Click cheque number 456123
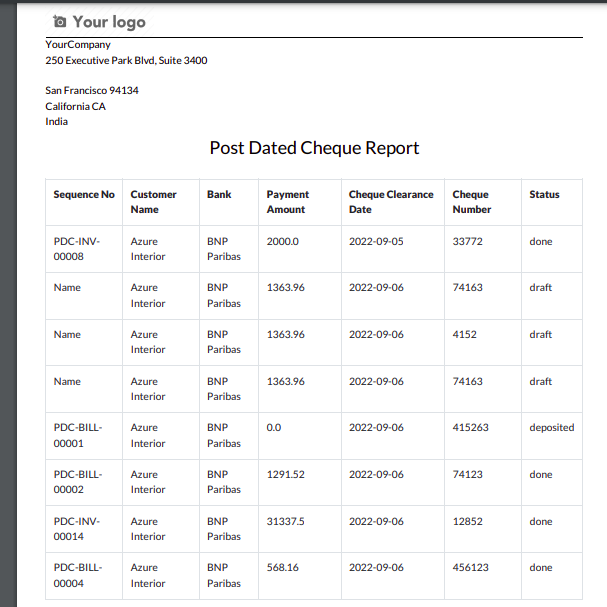Screen dimensions: 607x607 (470, 568)
